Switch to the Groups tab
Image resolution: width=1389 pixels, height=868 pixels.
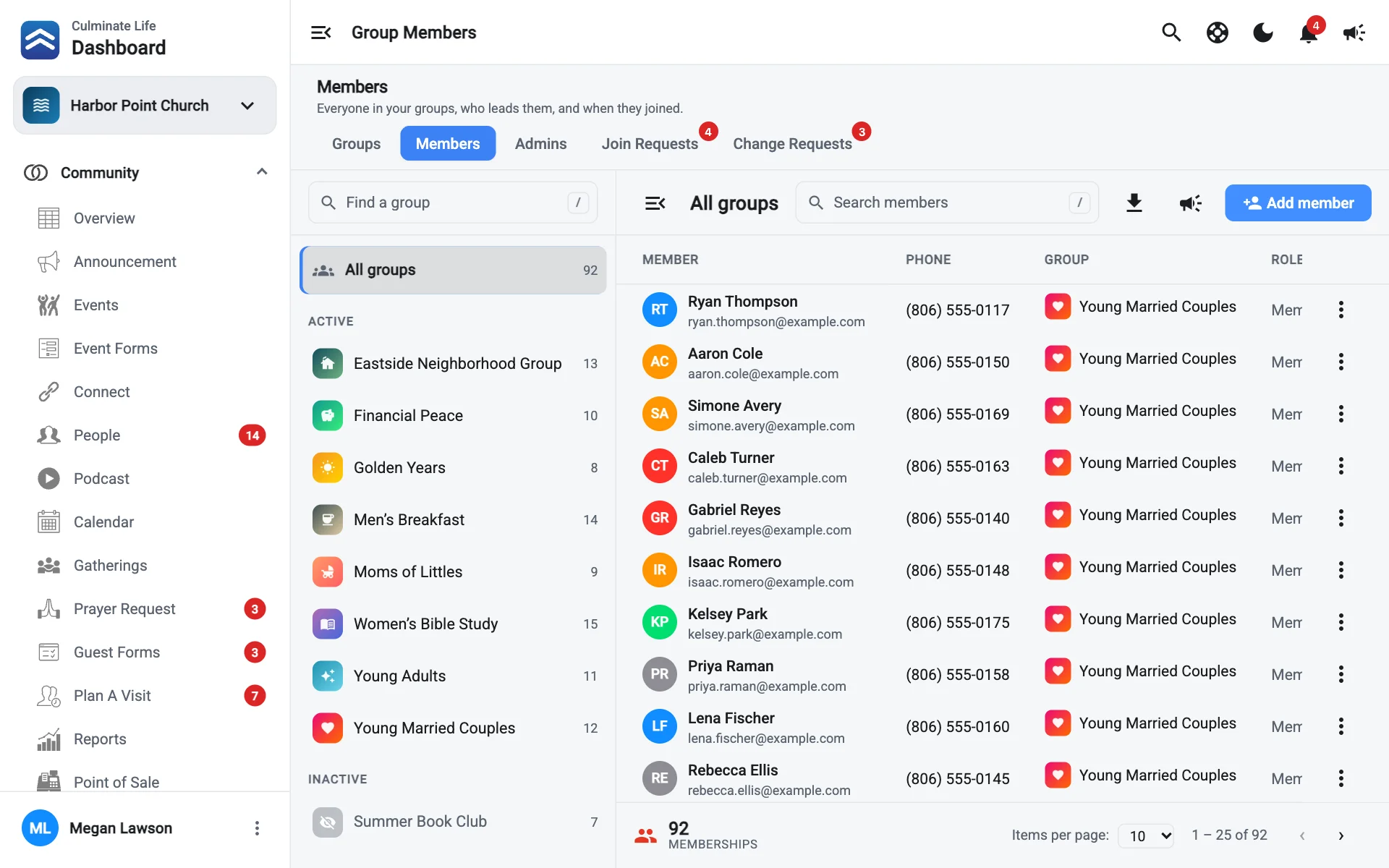[x=356, y=143]
